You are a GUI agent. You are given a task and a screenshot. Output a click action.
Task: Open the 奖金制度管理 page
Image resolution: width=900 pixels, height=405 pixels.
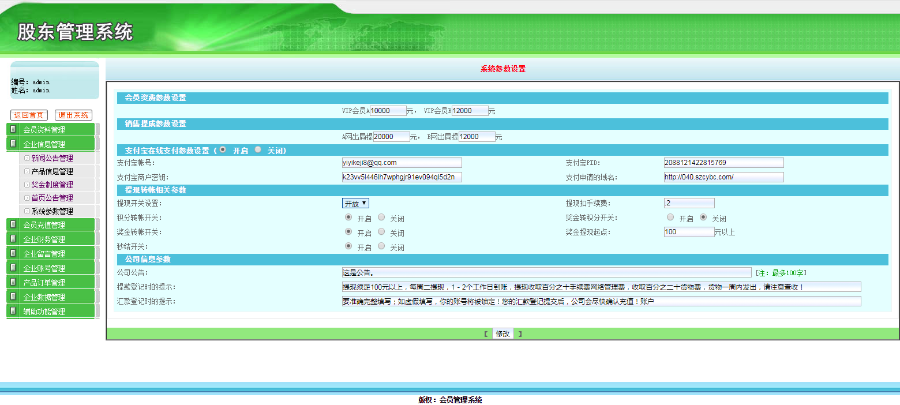pos(52,185)
